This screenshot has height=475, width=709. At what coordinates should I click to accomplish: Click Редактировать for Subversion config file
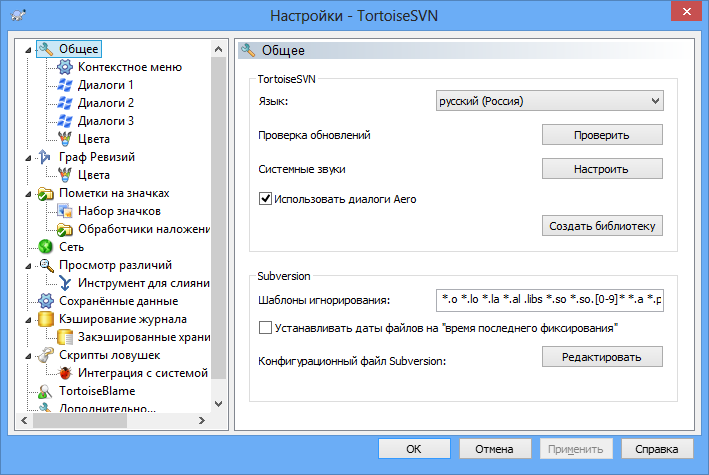(602, 357)
